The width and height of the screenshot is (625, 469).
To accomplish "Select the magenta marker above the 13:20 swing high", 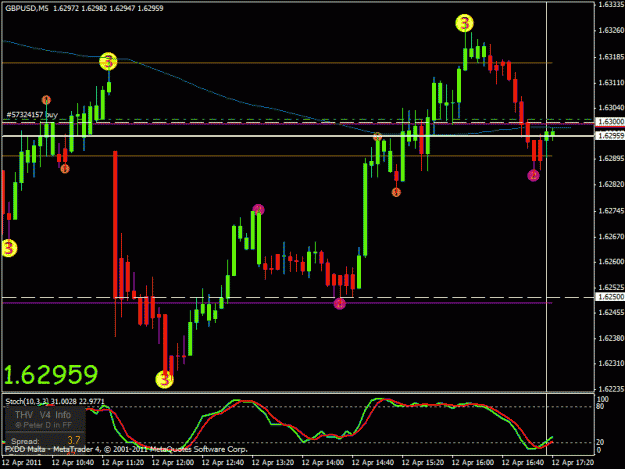I will [x=258, y=210].
